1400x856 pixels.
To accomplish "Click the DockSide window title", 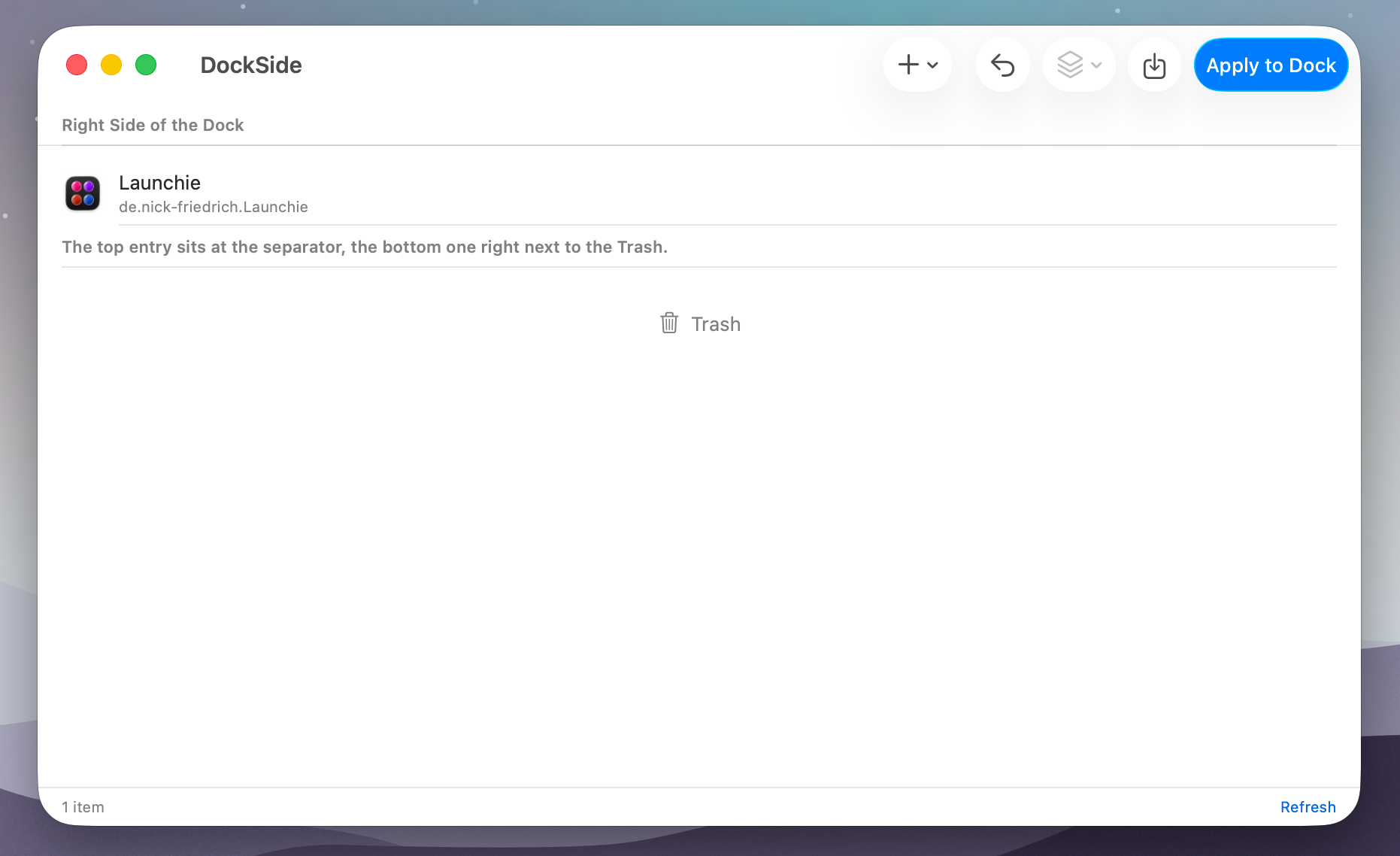I will tap(251, 65).
